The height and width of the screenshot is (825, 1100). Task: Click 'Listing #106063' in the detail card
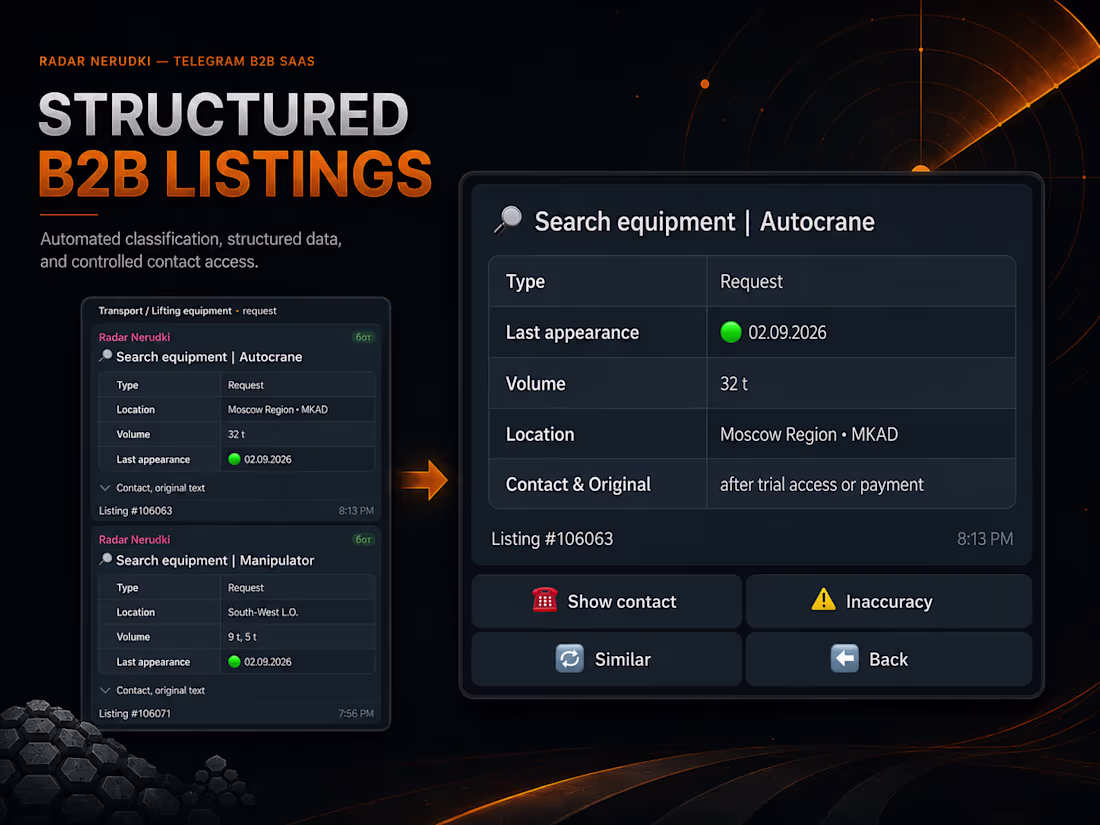552,539
